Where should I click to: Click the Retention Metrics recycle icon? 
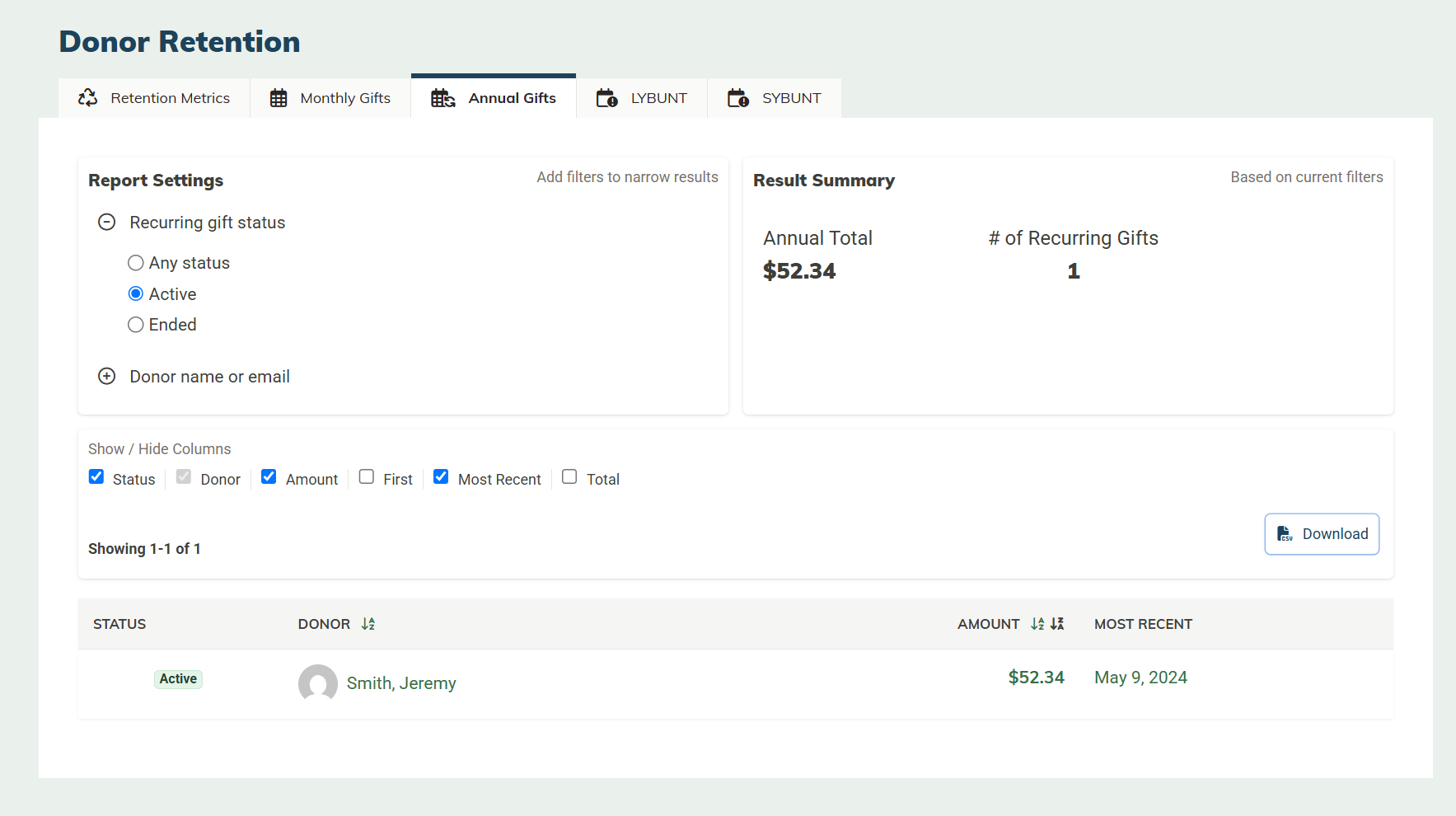[87, 98]
